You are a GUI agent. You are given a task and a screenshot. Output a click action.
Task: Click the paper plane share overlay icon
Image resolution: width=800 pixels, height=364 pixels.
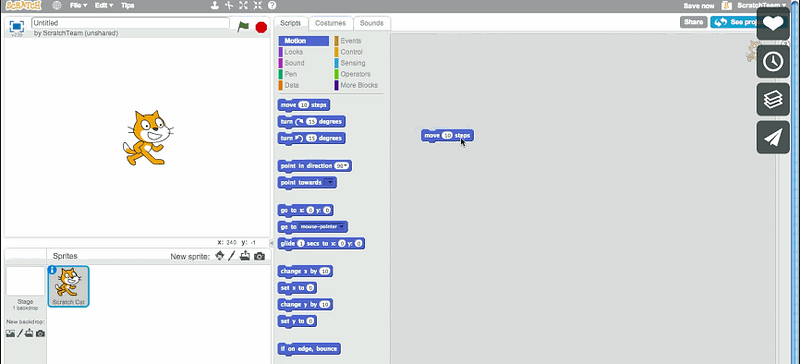(x=773, y=137)
